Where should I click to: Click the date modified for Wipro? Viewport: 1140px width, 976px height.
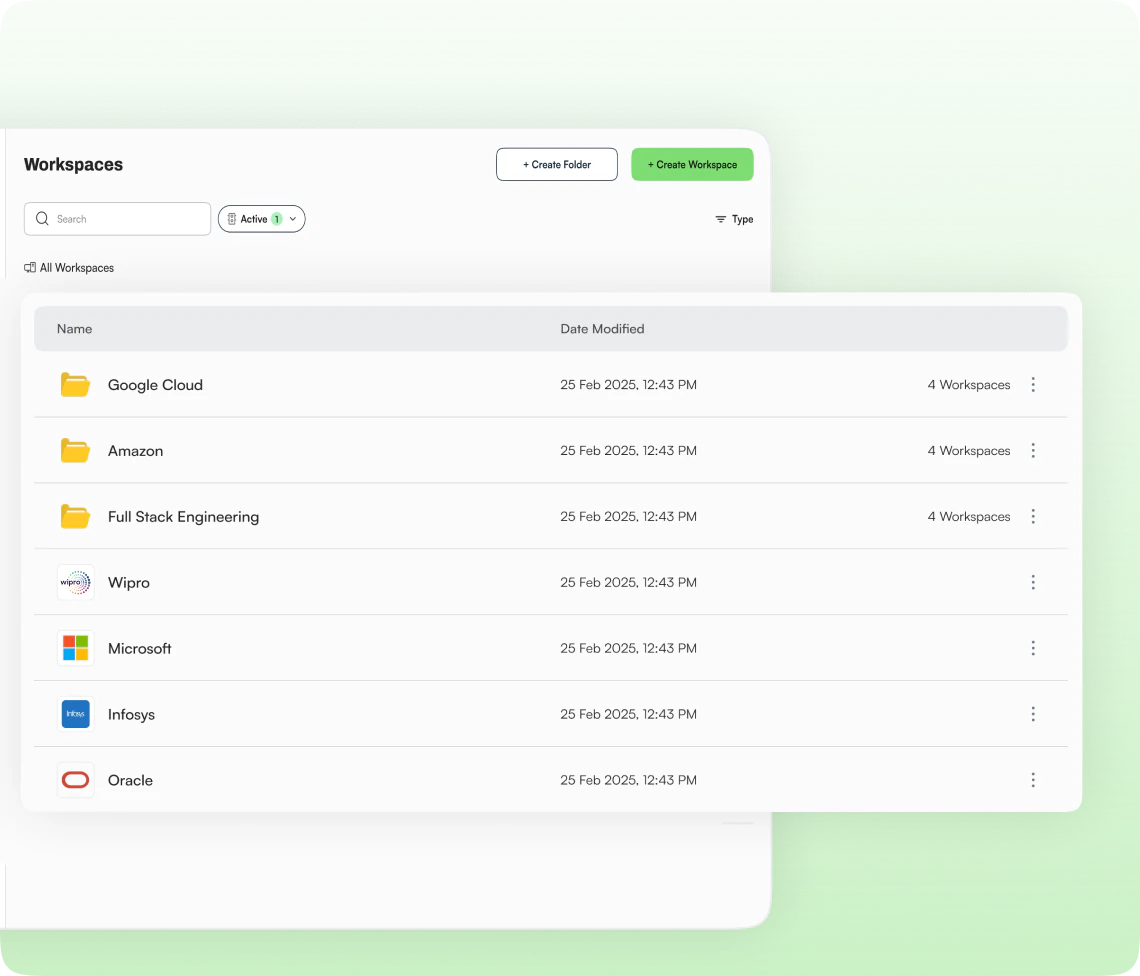pos(628,583)
